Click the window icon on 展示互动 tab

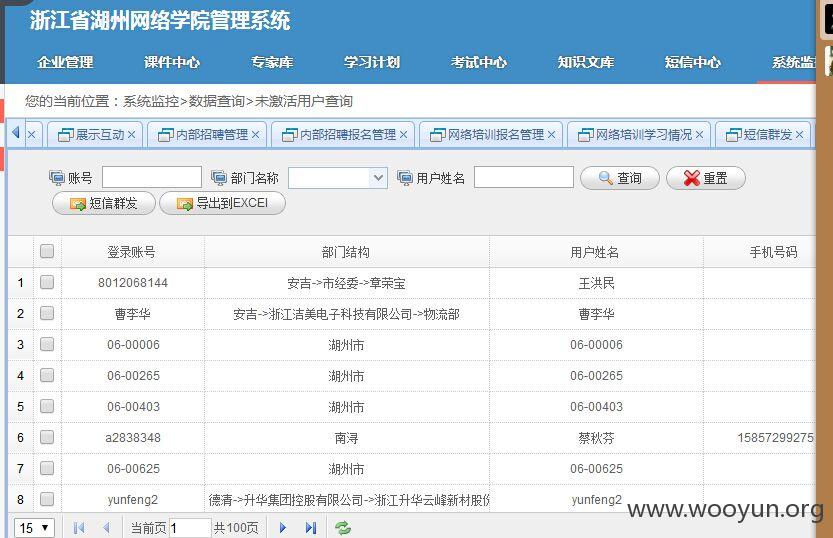pyautogui.click(x=65, y=135)
